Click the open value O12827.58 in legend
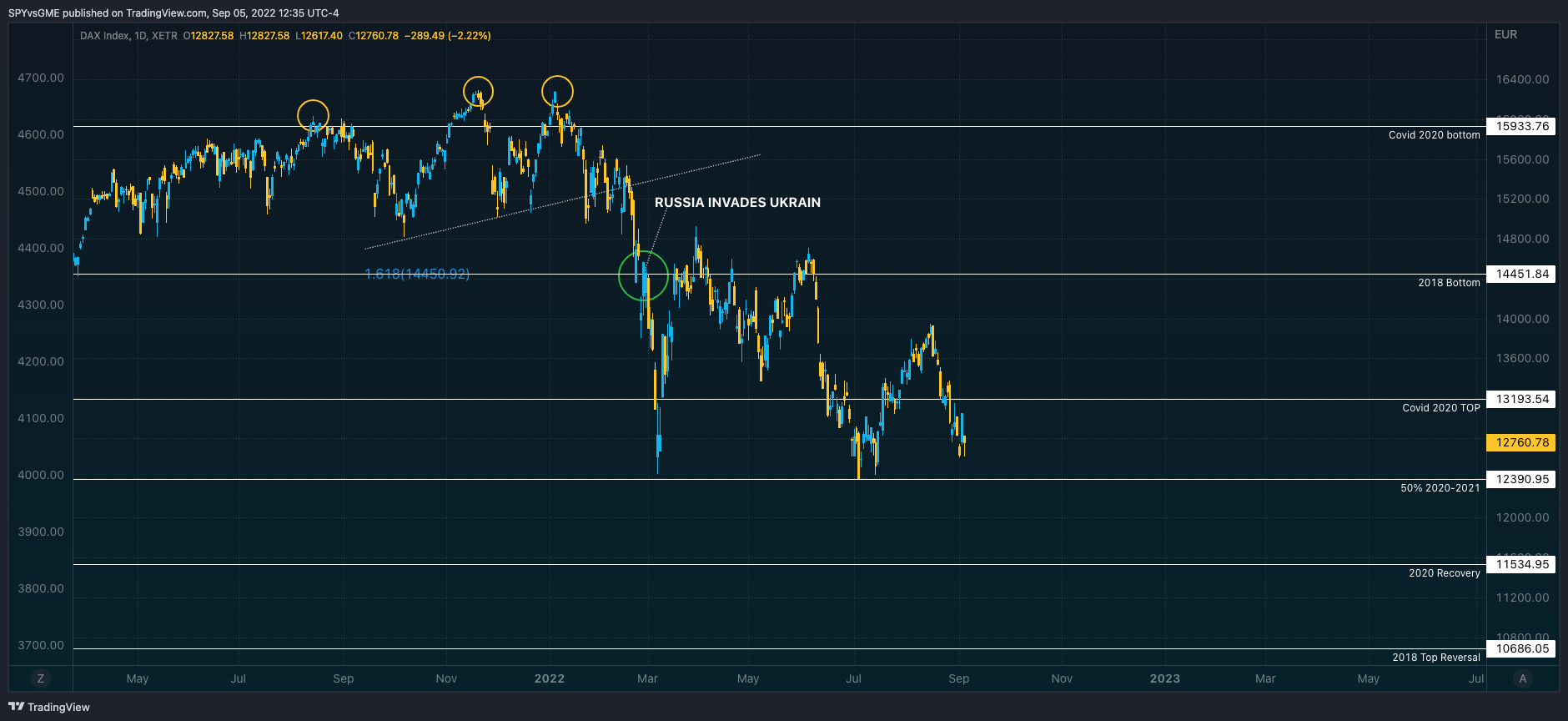The width and height of the screenshot is (1568, 721). [x=209, y=36]
